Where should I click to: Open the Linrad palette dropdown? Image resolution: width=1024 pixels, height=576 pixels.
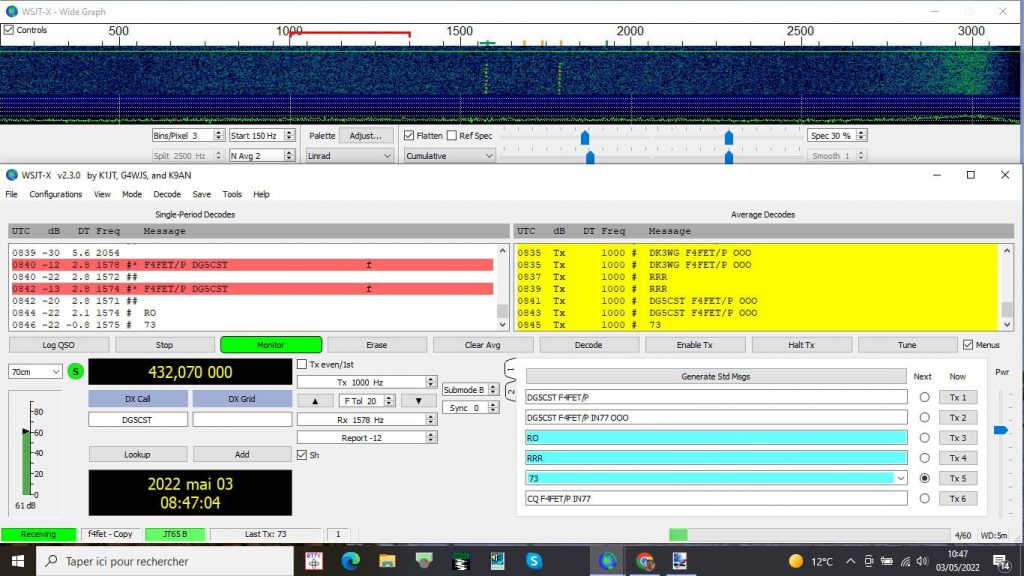pyautogui.click(x=349, y=156)
